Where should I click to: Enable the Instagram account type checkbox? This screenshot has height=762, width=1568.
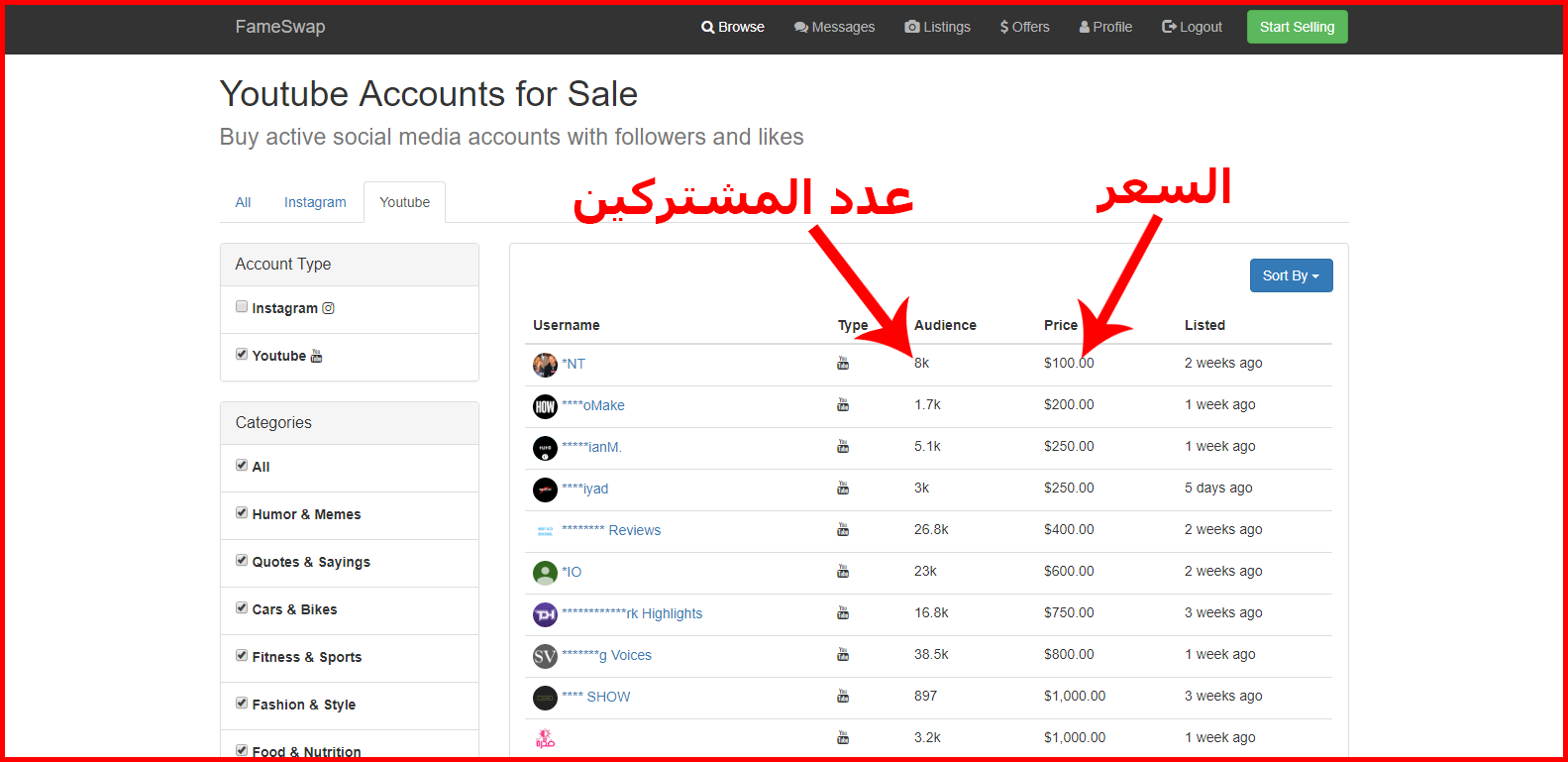(x=242, y=307)
